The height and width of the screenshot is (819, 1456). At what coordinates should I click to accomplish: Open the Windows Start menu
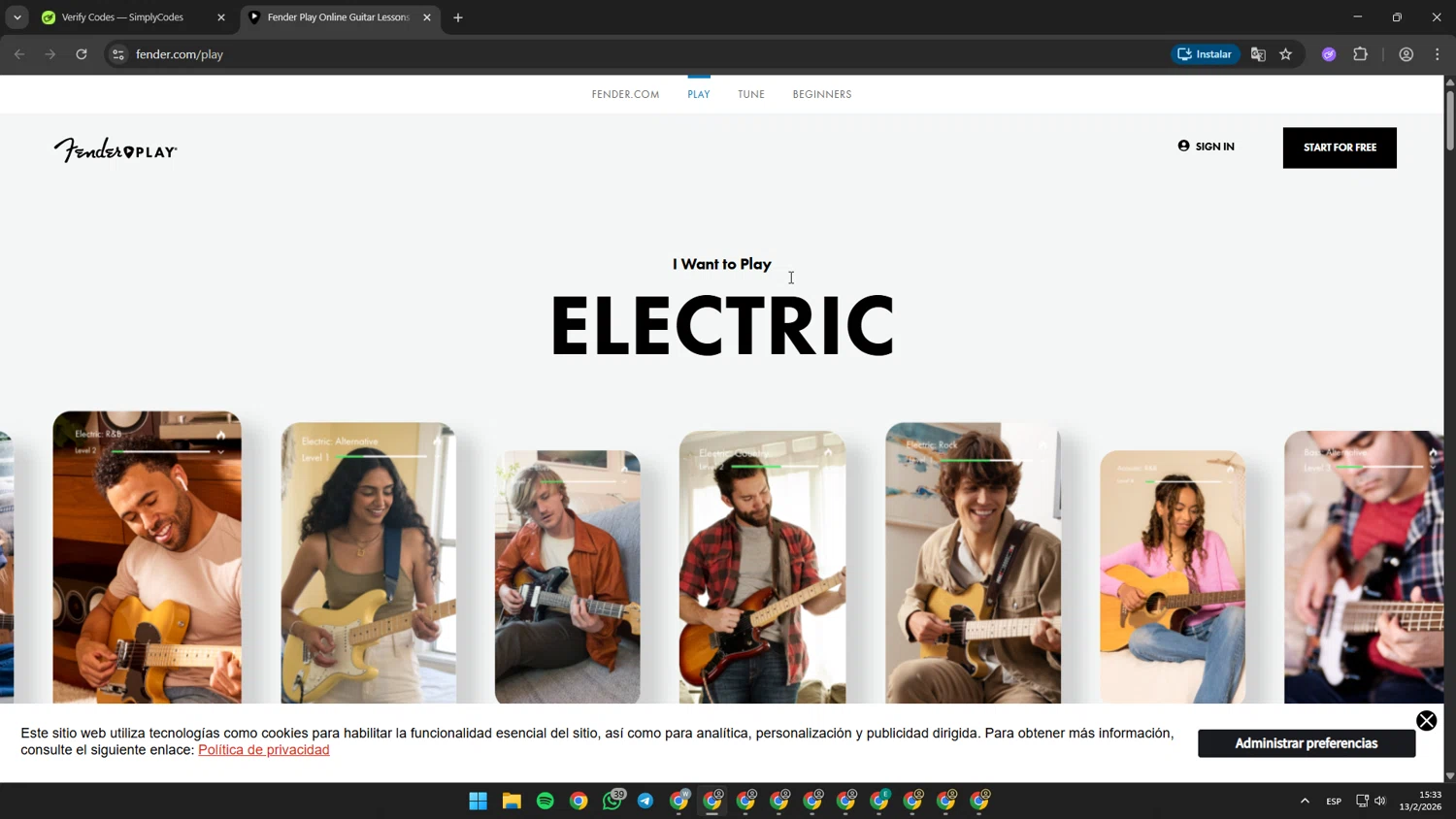pyautogui.click(x=478, y=801)
